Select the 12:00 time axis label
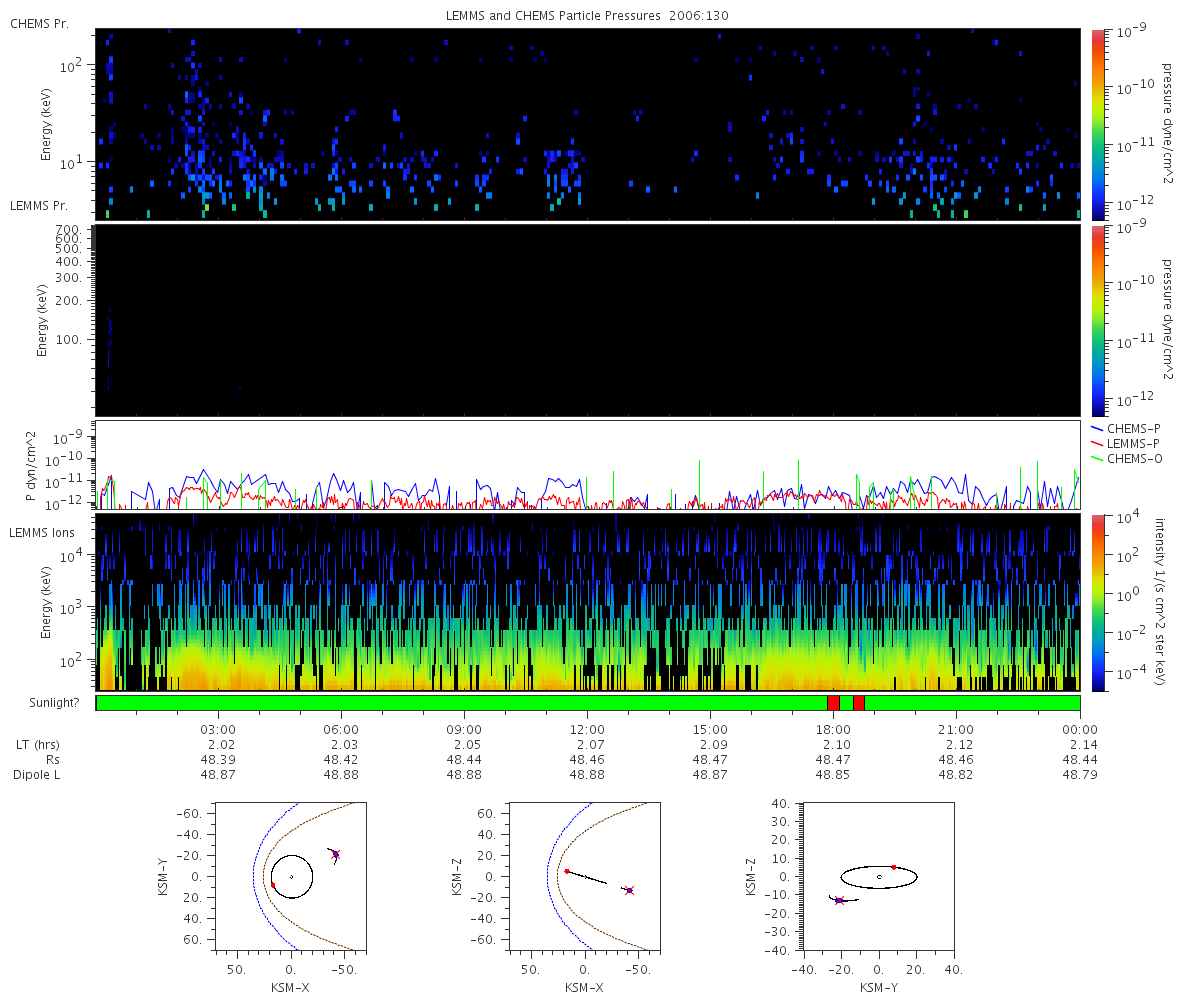 click(x=587, y=729)
